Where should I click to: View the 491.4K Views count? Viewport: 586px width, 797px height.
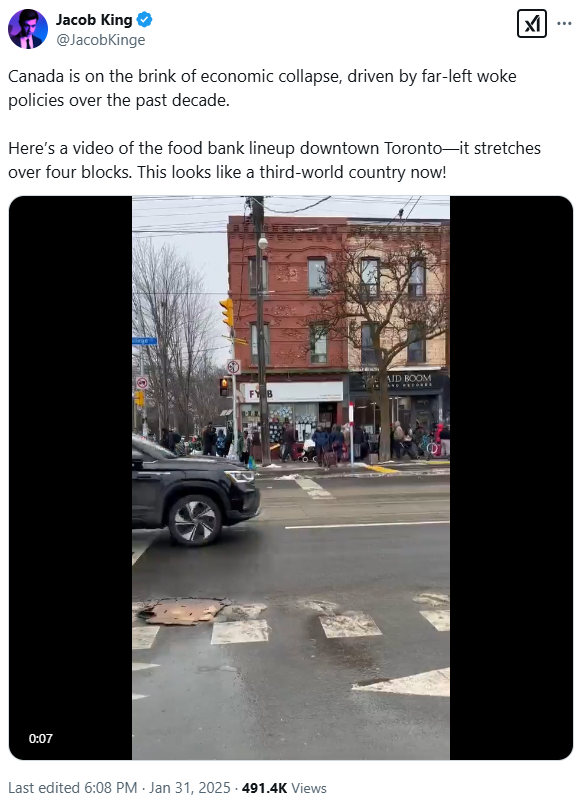(284, 788)
